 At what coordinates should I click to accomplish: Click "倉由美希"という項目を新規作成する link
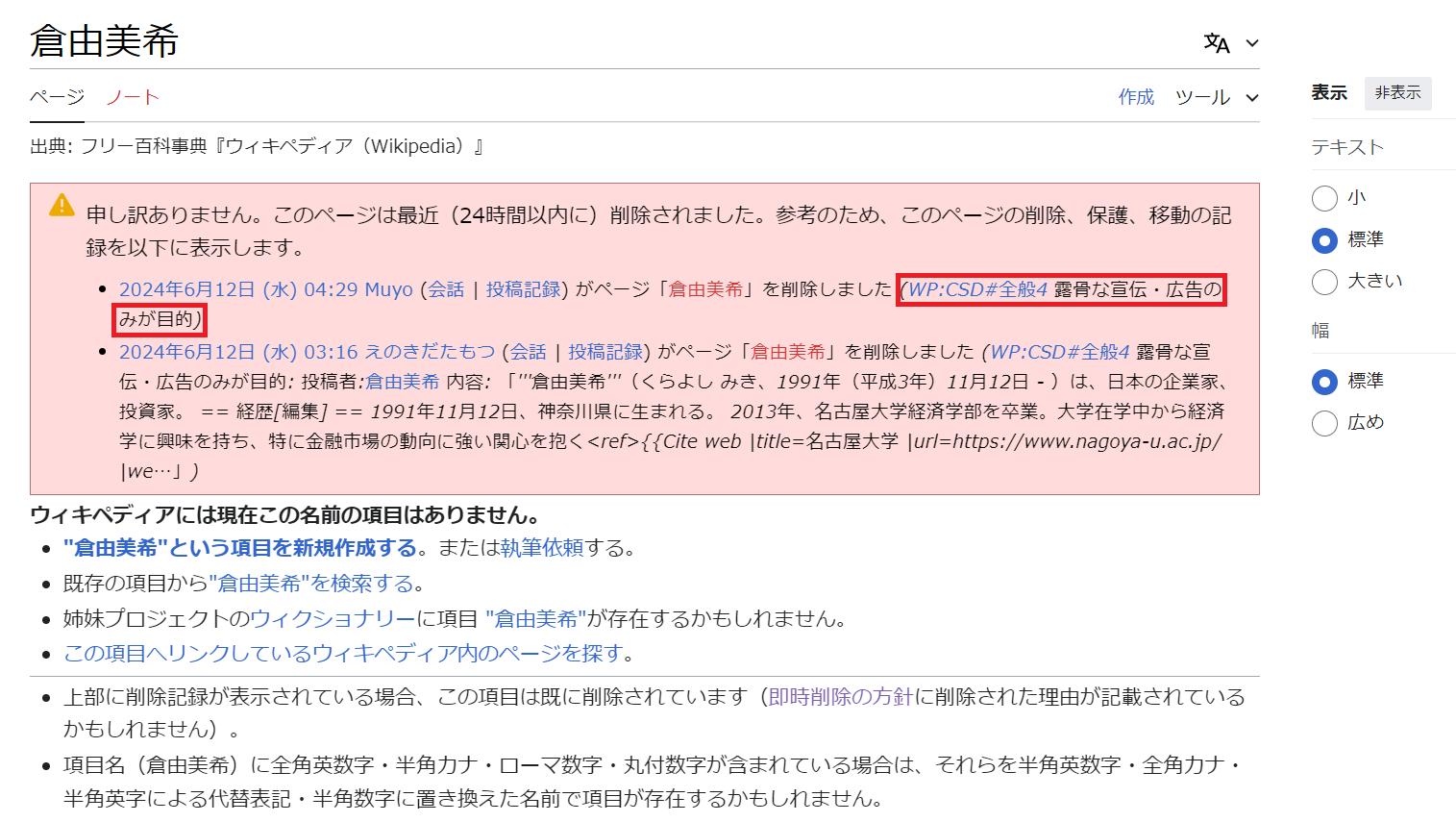pos(239,548)
